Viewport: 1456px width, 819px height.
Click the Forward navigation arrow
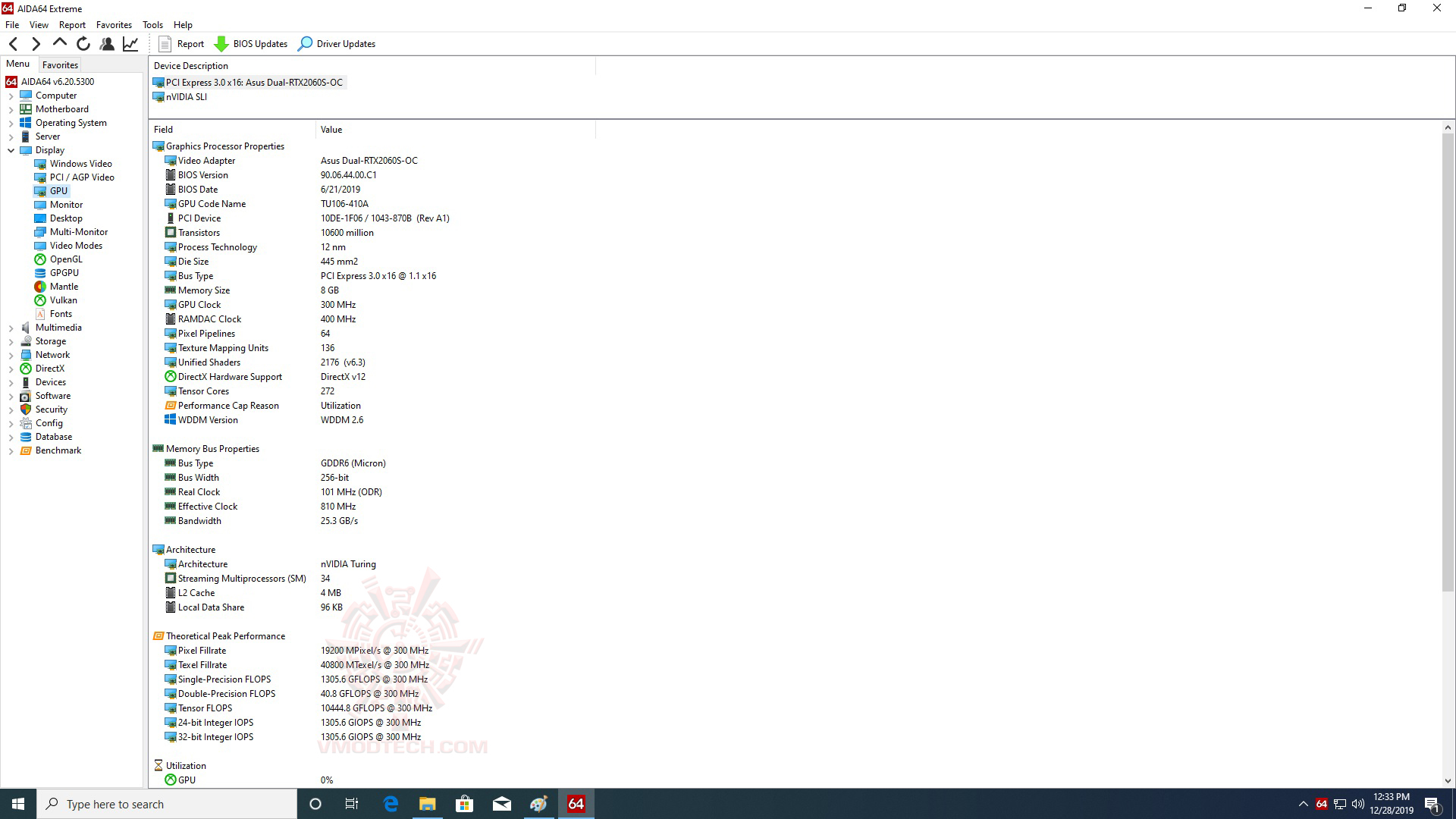tap(36, 44)
